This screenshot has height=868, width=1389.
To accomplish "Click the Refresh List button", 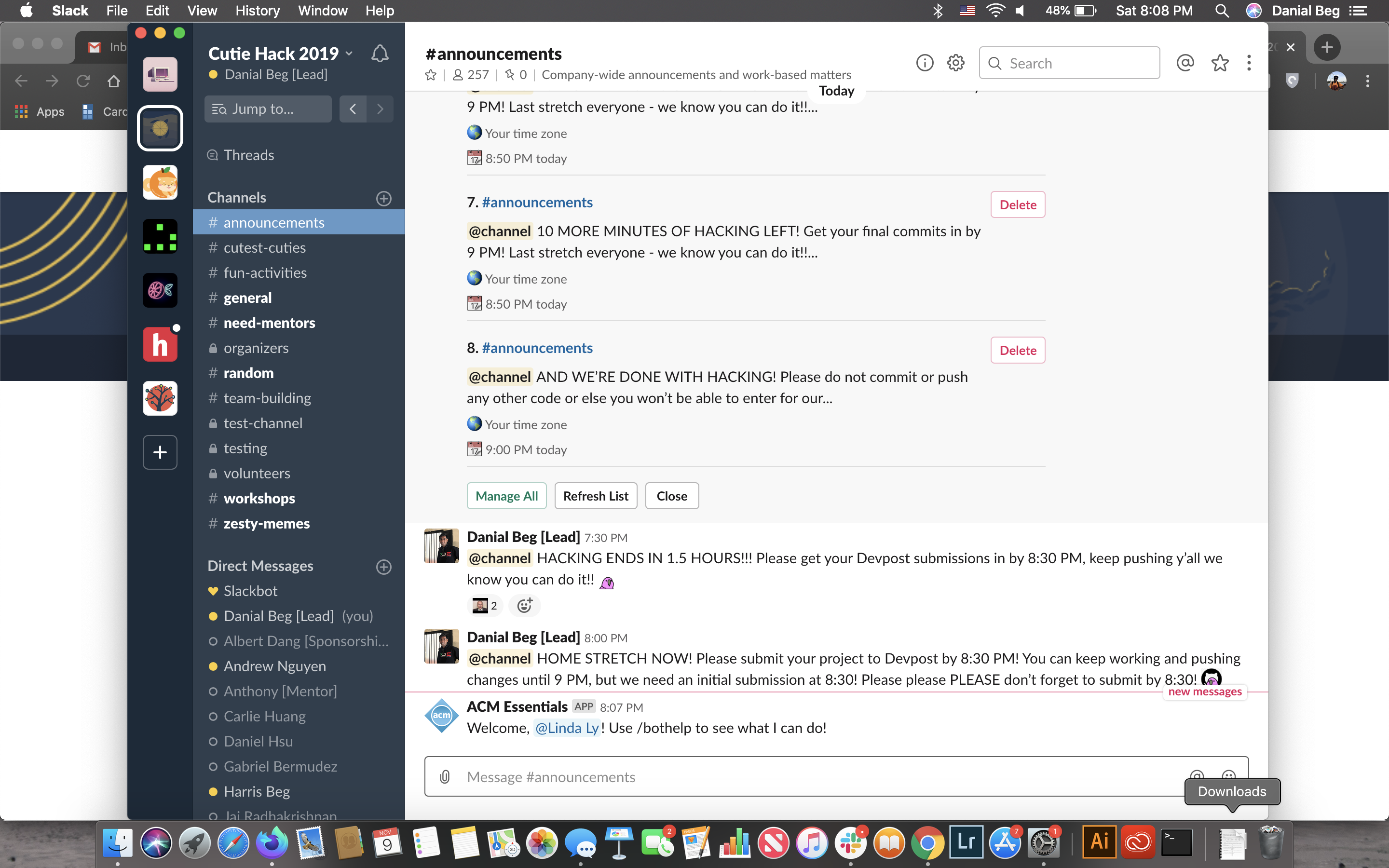I will tap(595, 496).
